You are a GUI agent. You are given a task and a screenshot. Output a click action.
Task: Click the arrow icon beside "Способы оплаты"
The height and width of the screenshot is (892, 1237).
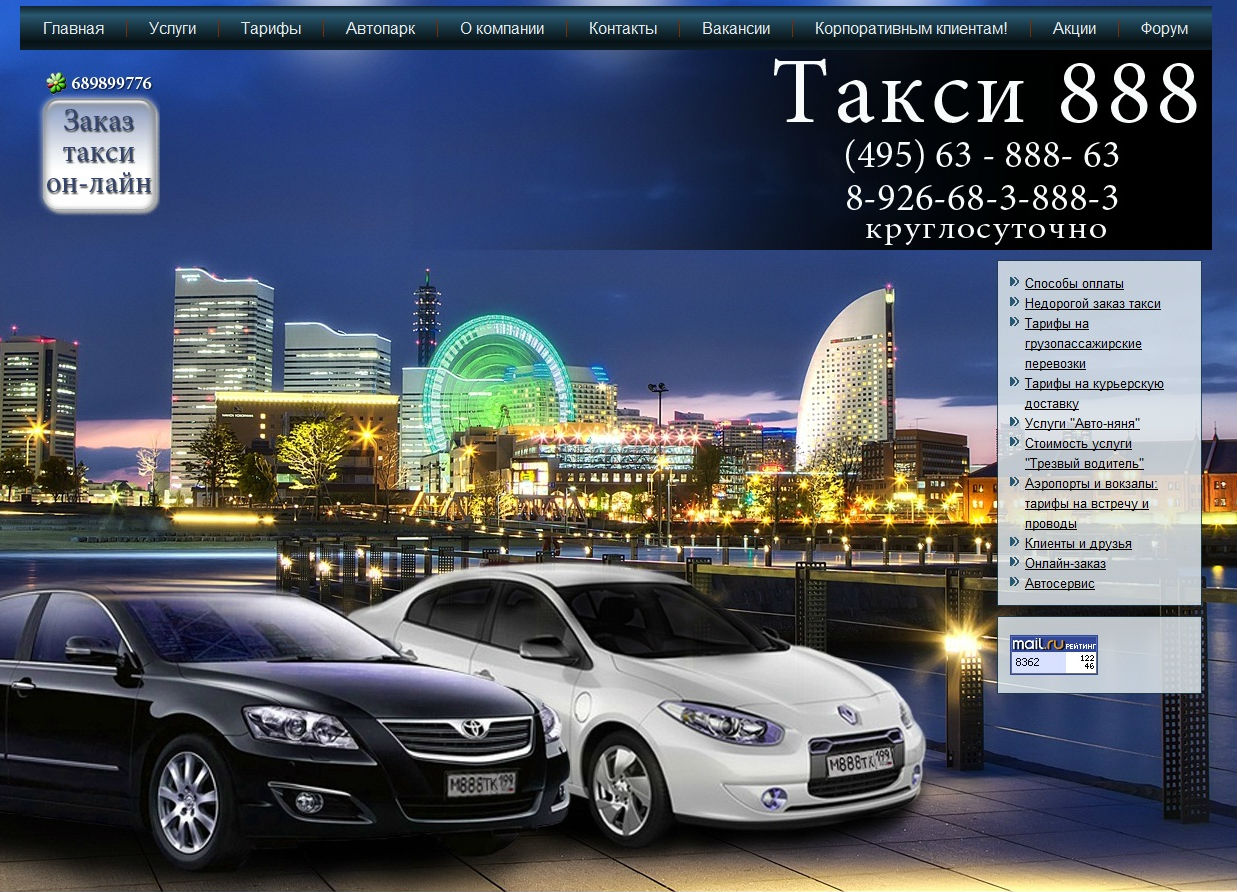pyautogui.click(x=1014, y=283)
